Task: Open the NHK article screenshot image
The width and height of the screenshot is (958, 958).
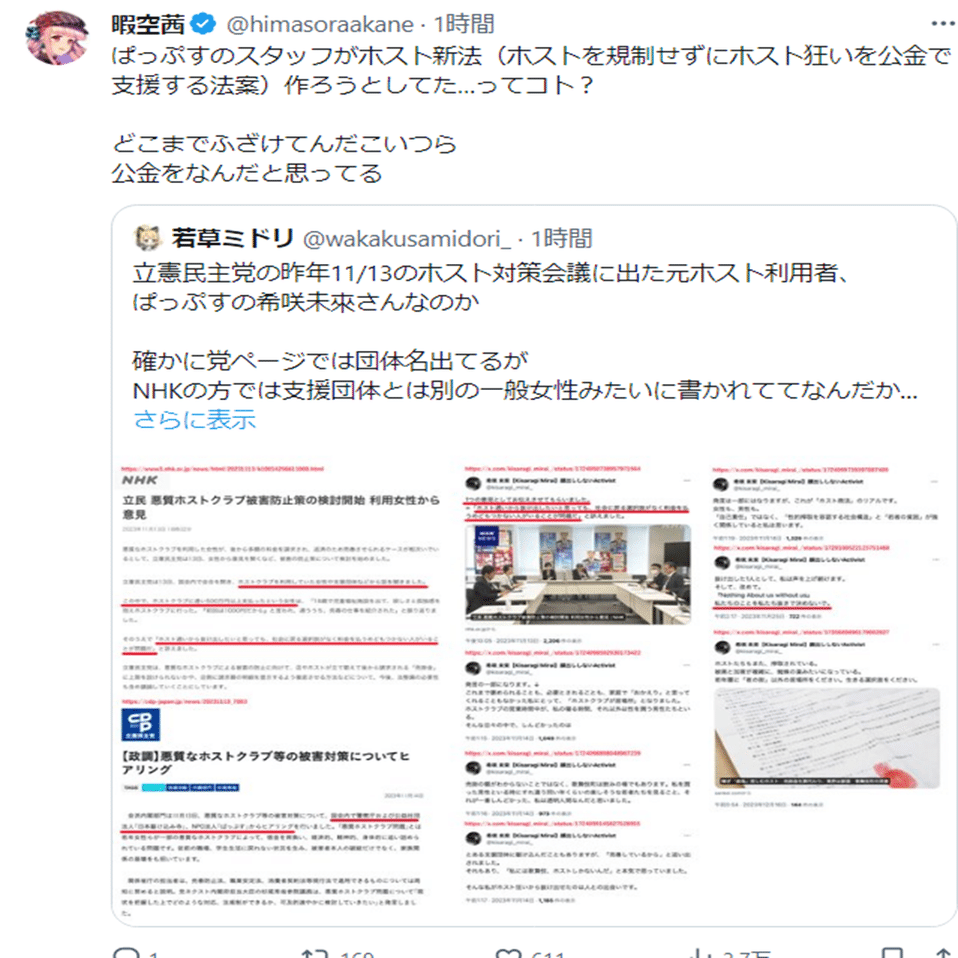Action: tap(281, 691)
